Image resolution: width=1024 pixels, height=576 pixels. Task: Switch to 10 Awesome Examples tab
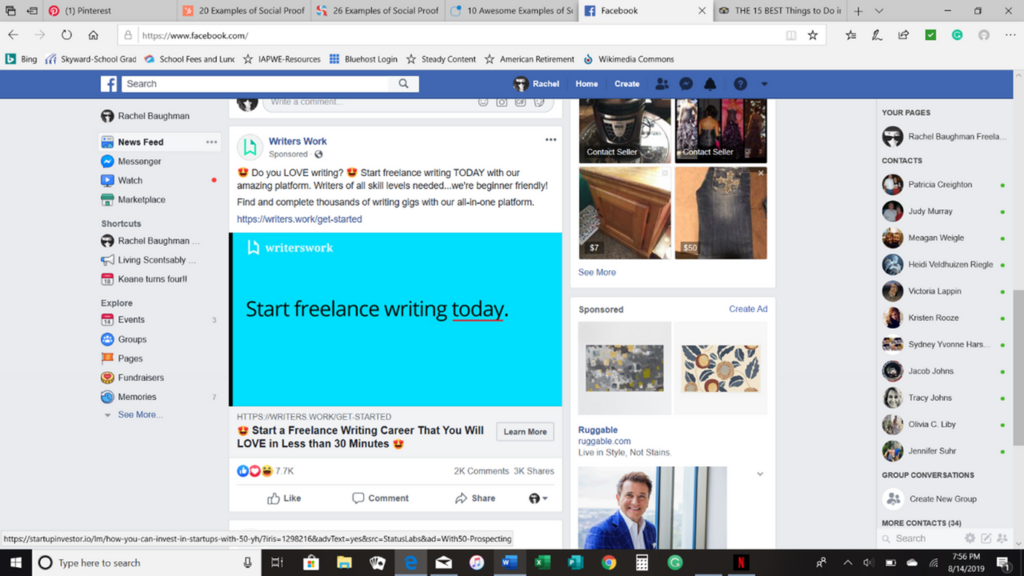pos(513,10)
